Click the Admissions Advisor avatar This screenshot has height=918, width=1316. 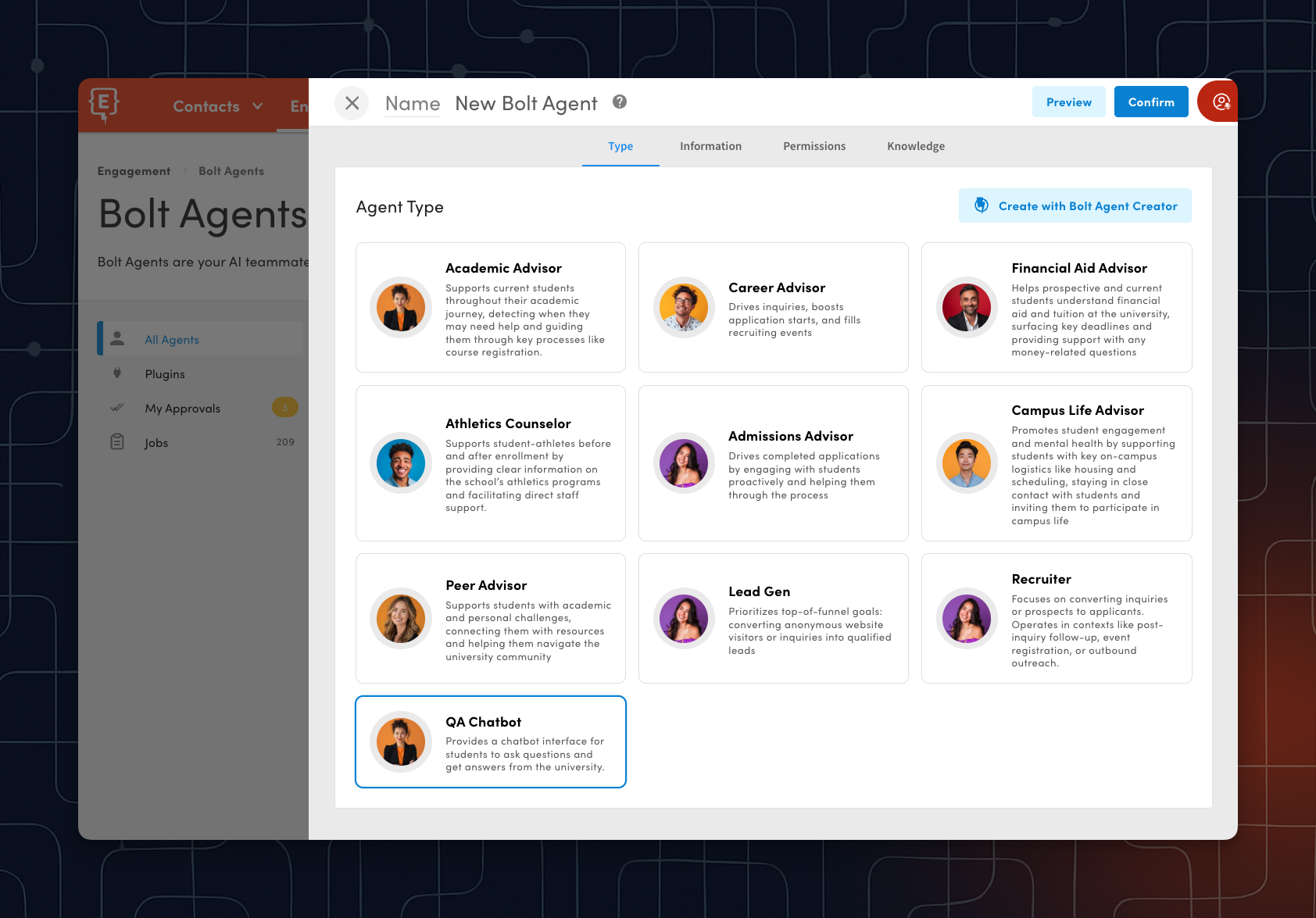click(684, 463)
